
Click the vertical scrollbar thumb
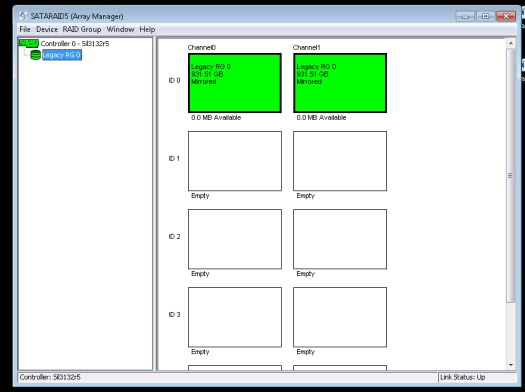point(511,175)
